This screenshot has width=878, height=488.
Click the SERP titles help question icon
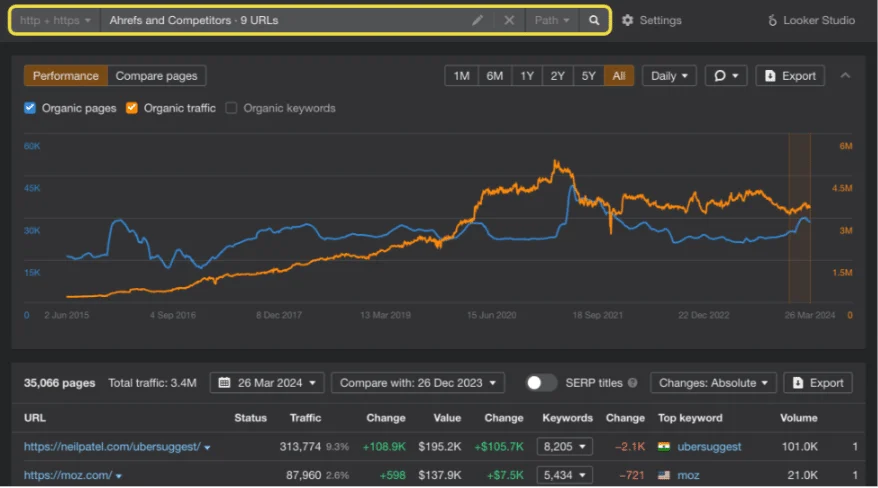coord(633,383)
